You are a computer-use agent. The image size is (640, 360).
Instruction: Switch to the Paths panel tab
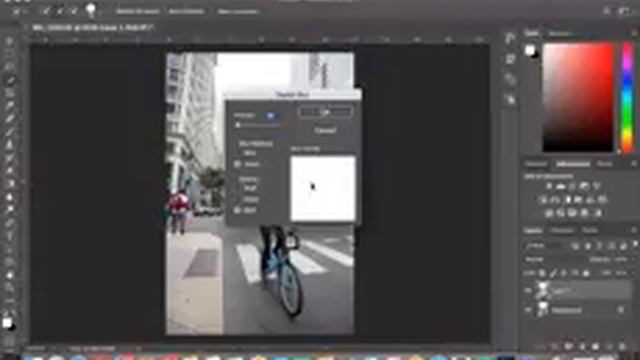[590, 231]
